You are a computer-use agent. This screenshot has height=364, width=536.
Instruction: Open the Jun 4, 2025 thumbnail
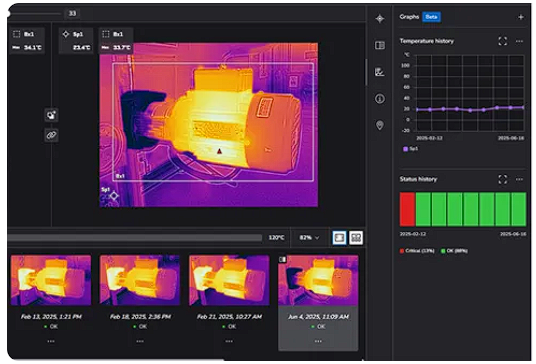pyautogui.click(x=318, y=280)
